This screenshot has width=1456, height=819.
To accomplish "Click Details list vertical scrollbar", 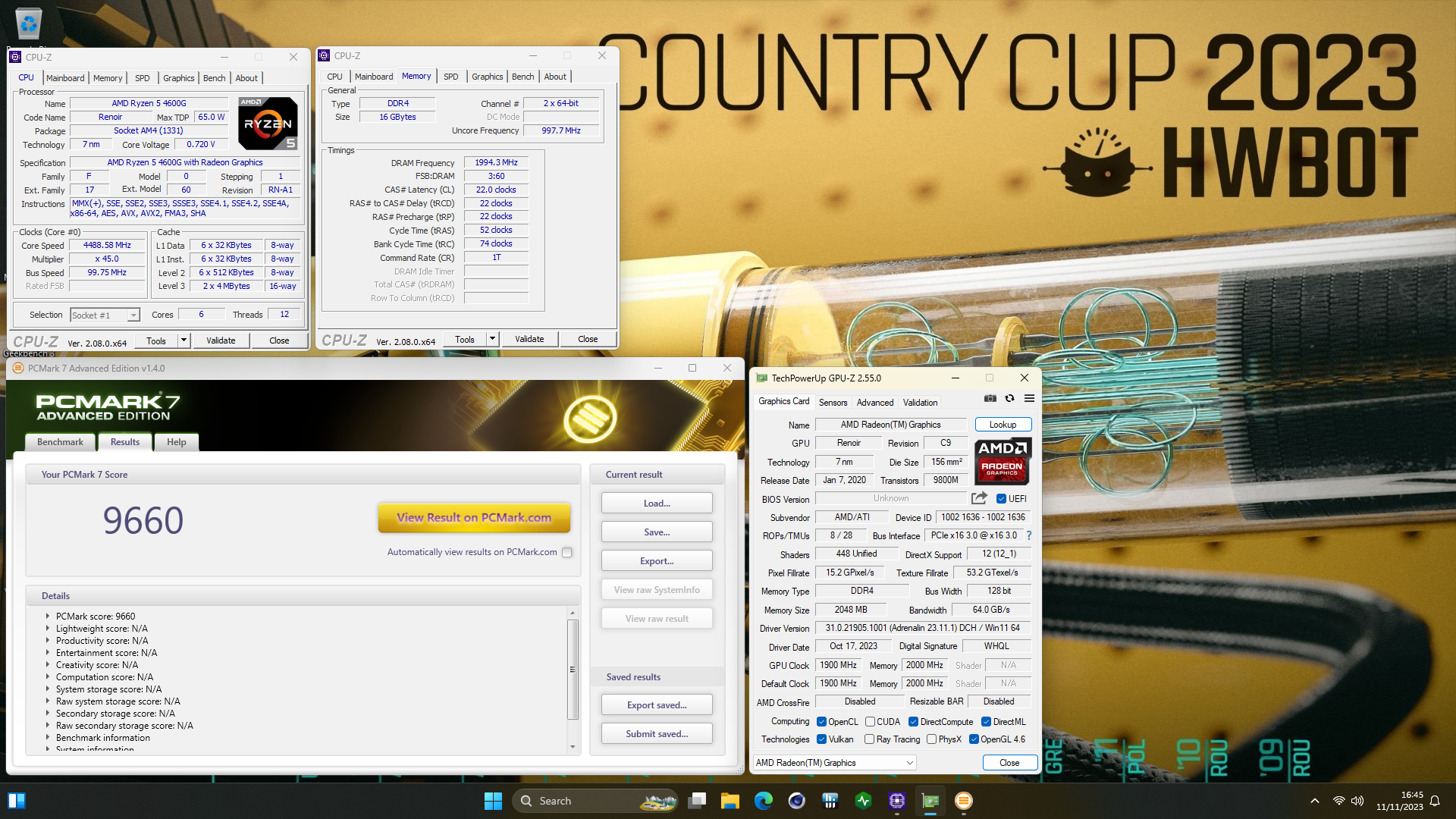I will 573,670.
